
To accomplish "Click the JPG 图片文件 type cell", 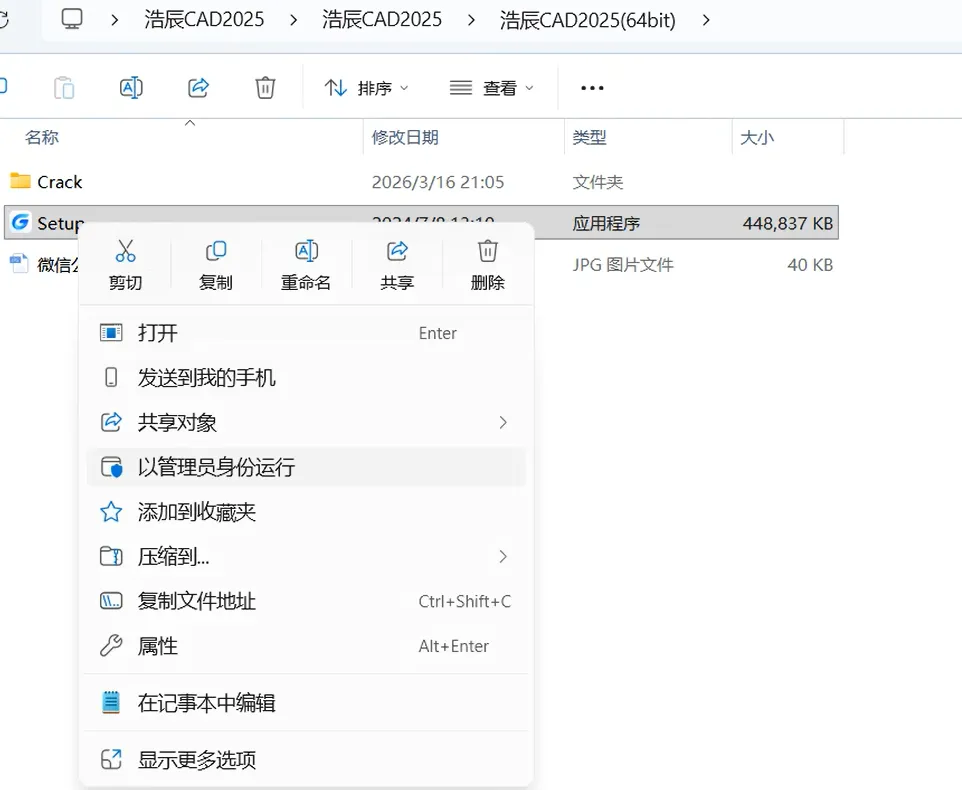I will (x=623, y=265).
